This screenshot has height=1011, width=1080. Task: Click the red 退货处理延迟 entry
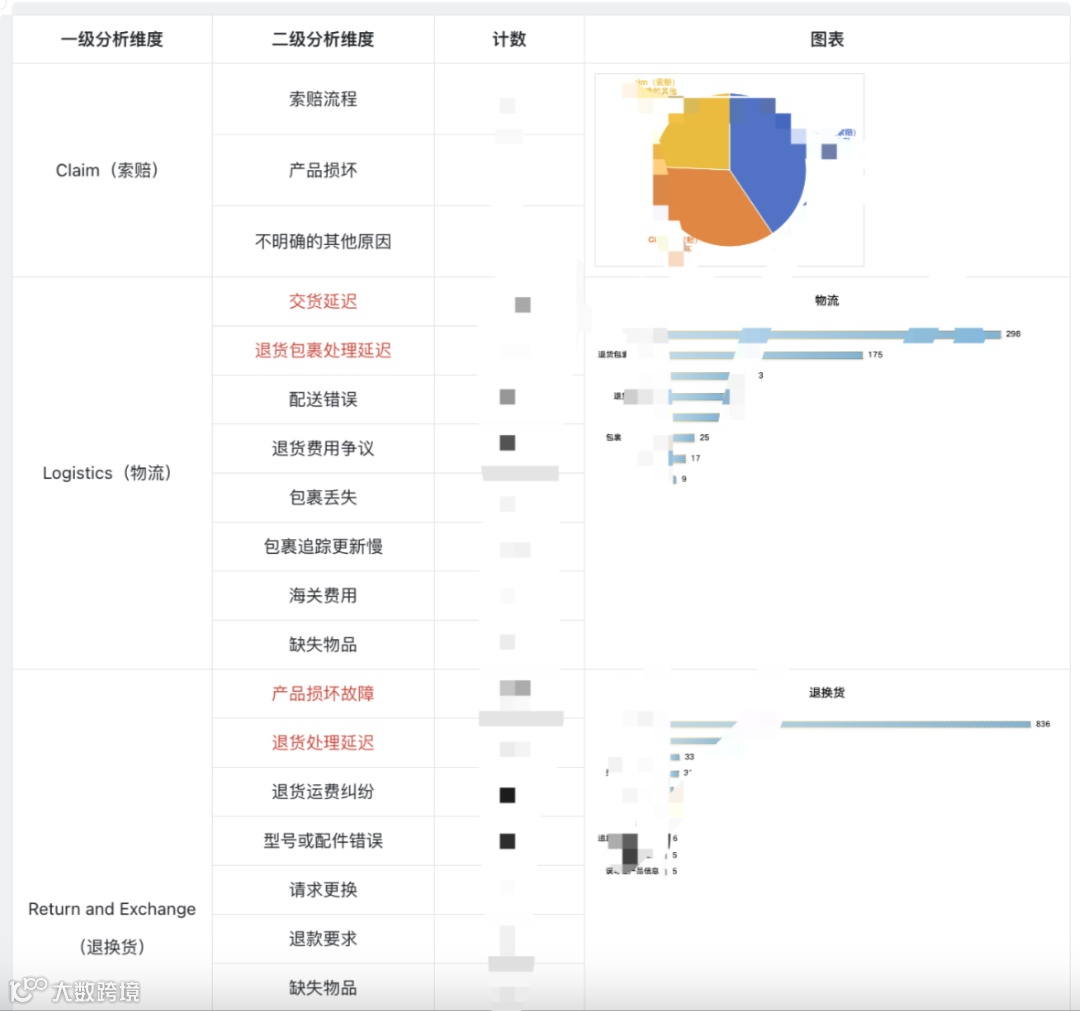click(323, 742)
